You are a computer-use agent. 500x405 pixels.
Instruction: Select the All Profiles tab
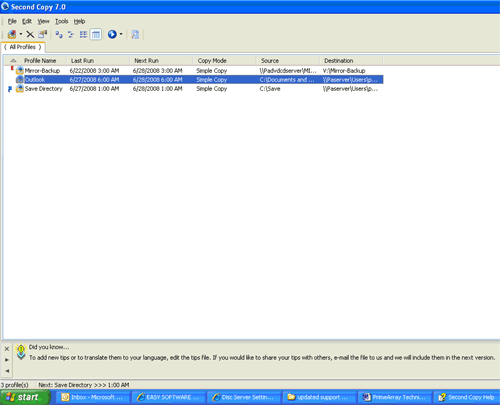click(x=23, y=47)
